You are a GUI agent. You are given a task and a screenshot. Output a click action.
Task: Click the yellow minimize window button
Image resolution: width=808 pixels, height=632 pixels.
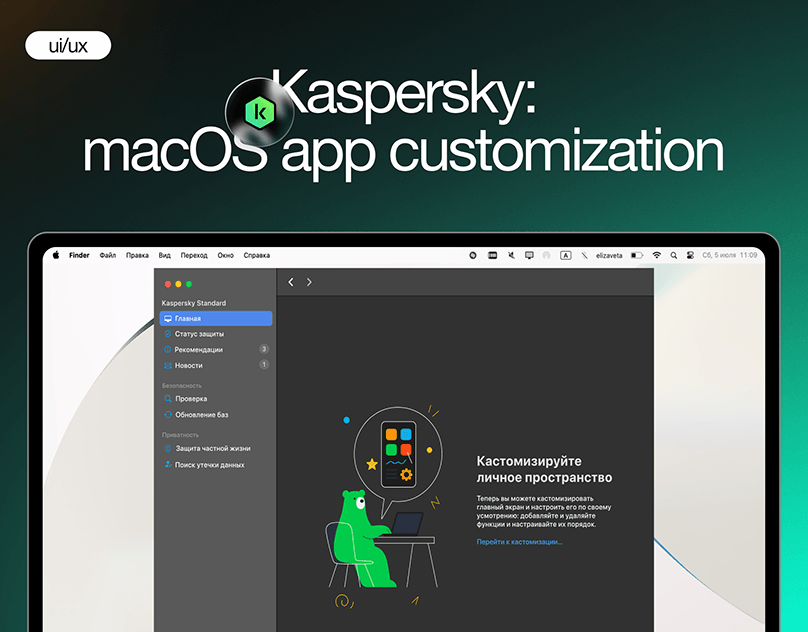[178, 284]
